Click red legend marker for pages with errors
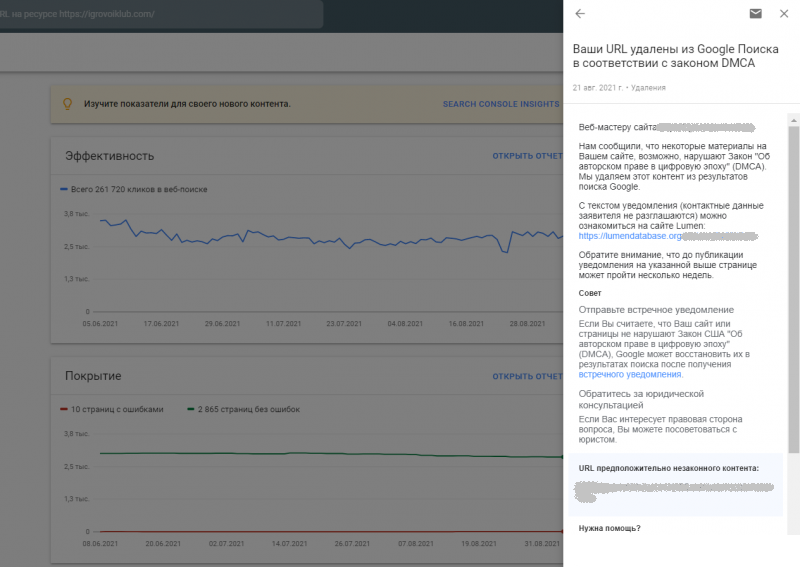 [64, 409]
